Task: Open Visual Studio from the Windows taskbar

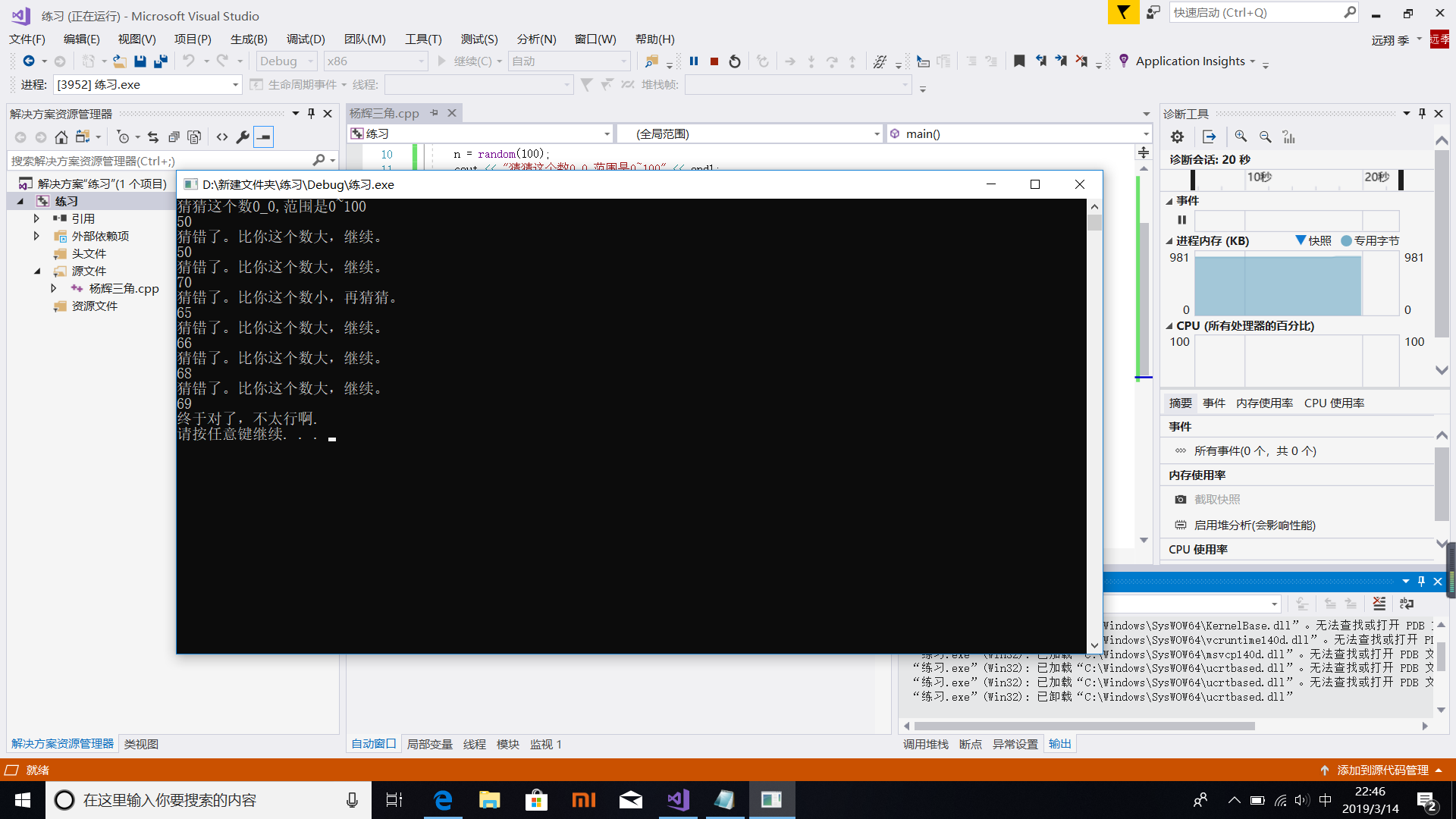Action: click(x=679, y=799)
